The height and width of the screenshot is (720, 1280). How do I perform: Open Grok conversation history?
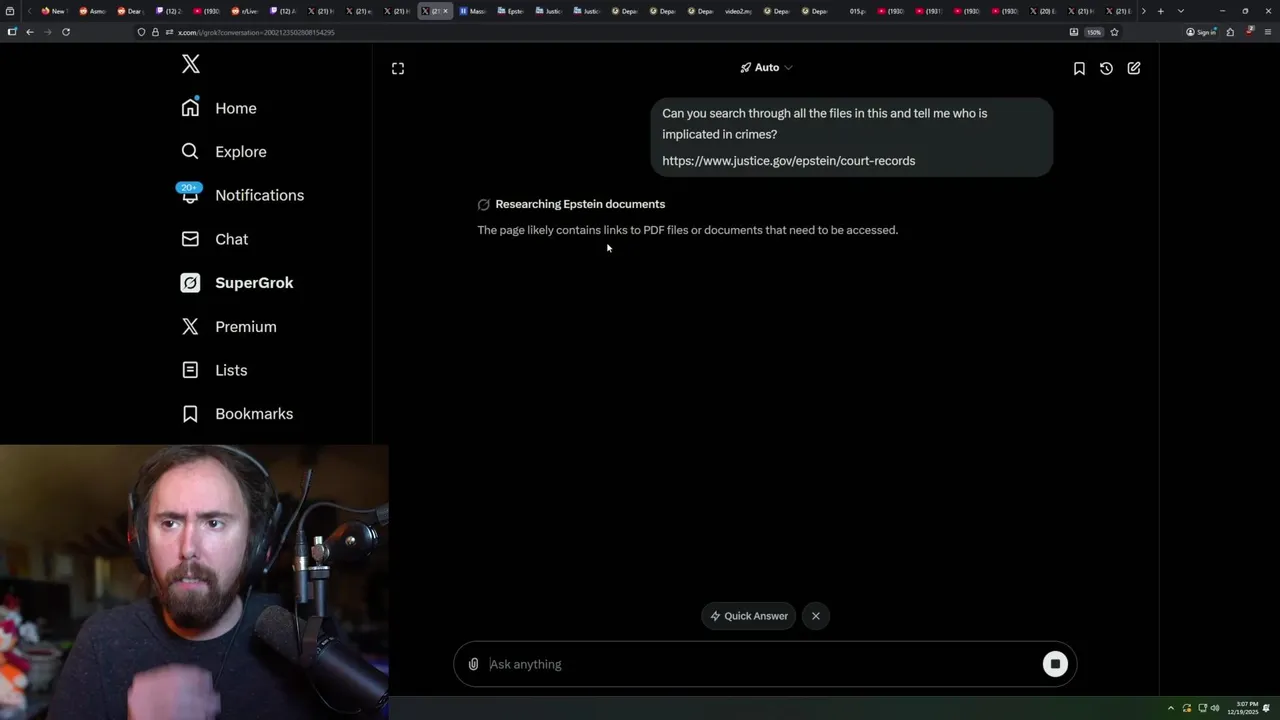coord(1106,68)
